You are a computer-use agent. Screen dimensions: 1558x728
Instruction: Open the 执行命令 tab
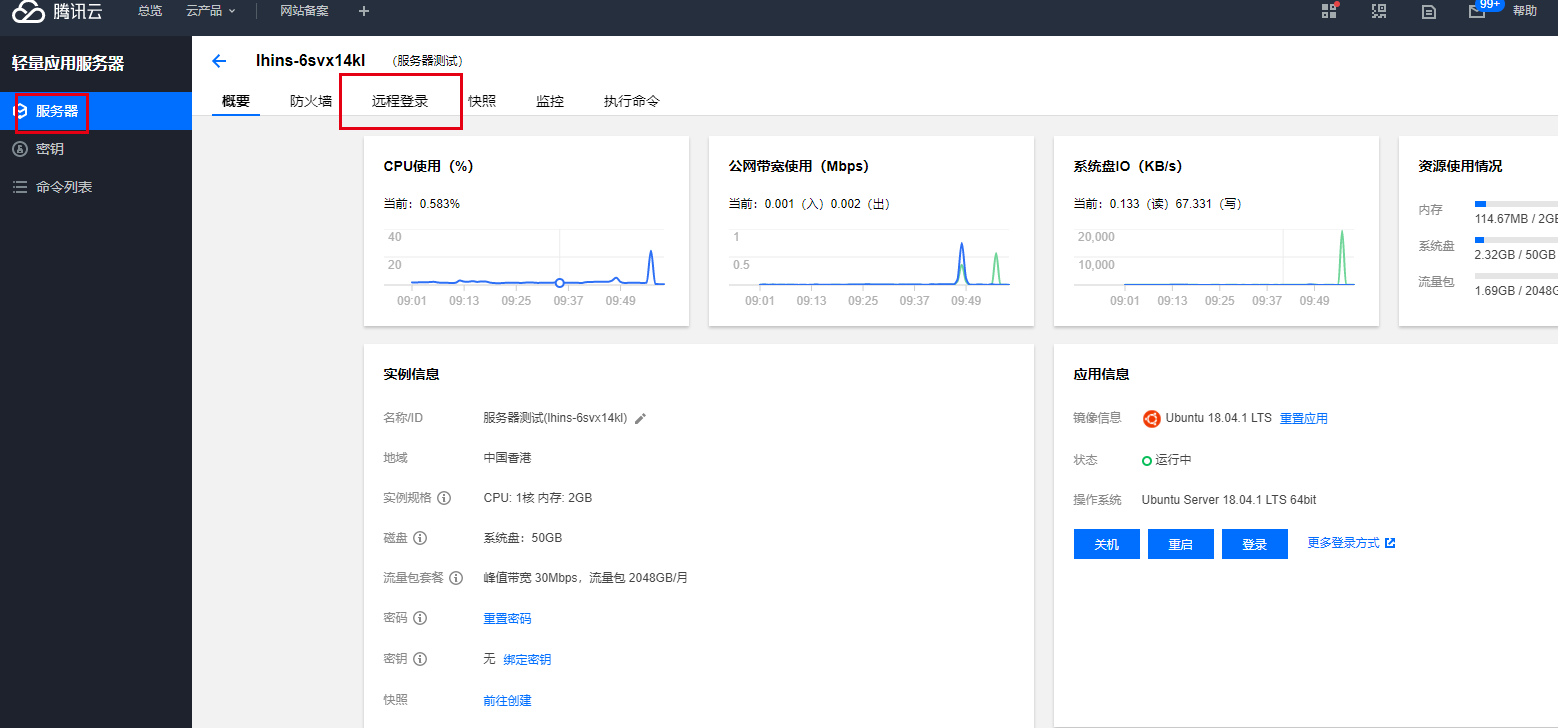(x=632, y=101)
